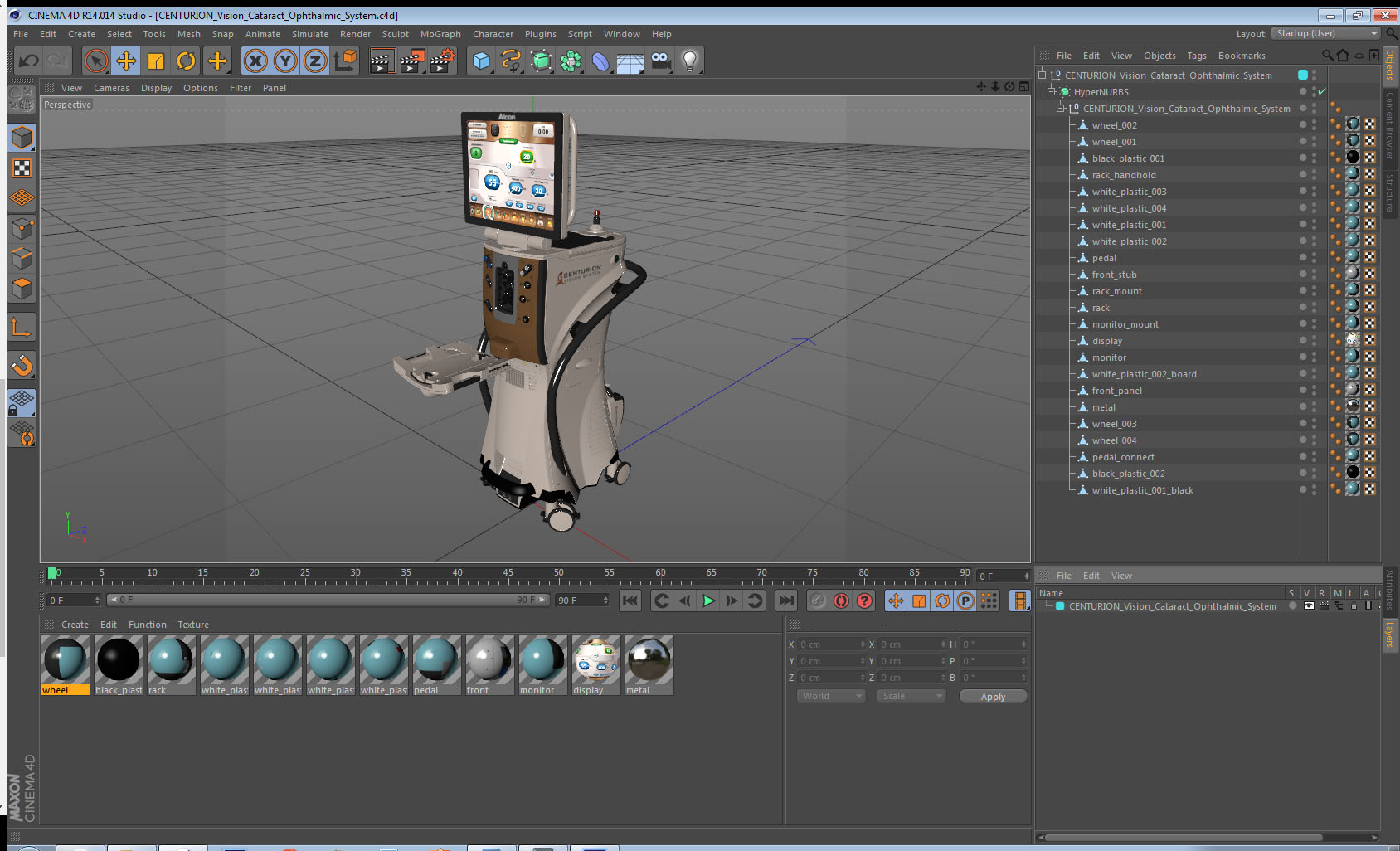Click Make Editable icon in left sidebar
Image resolution: width=1400 pixels, height=851 pixels.
(x=22, y=100)
